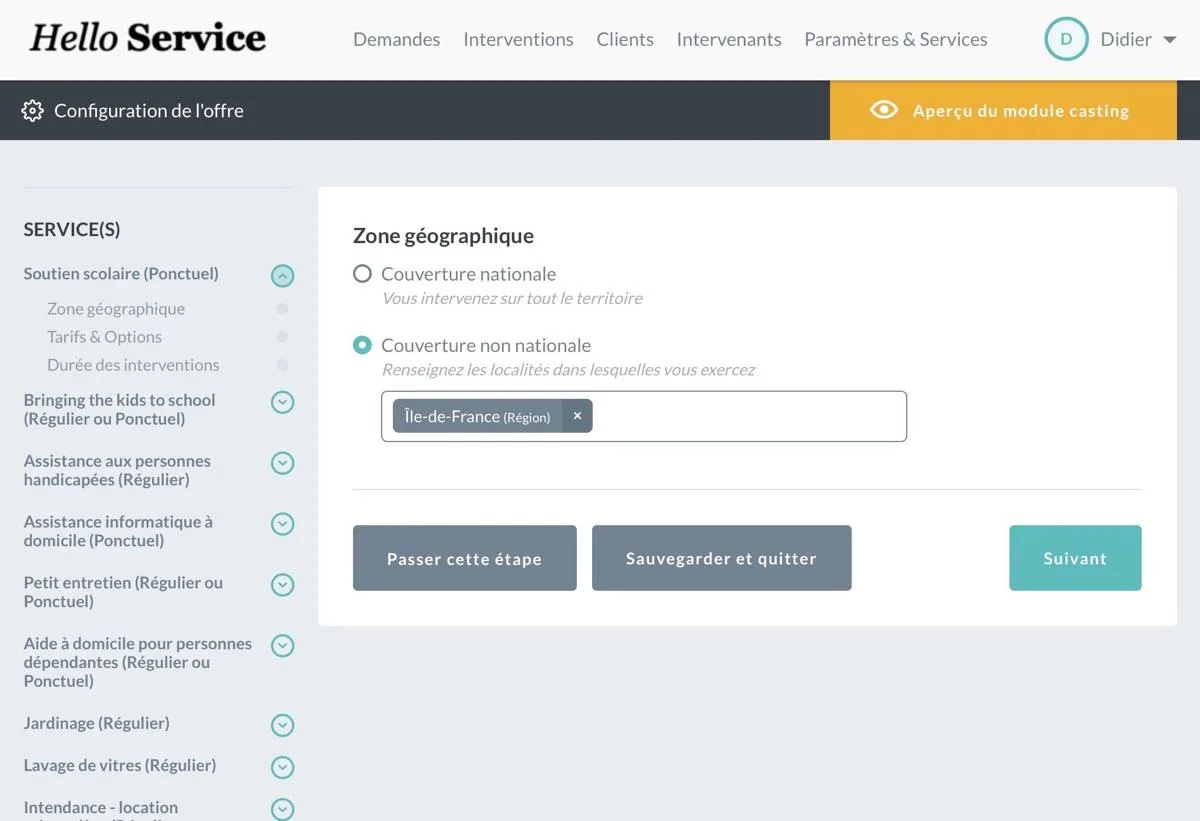Click Lavage de vitres (Régulier) label
Viewport: 1200px width, 821px height.
point(120,765)
